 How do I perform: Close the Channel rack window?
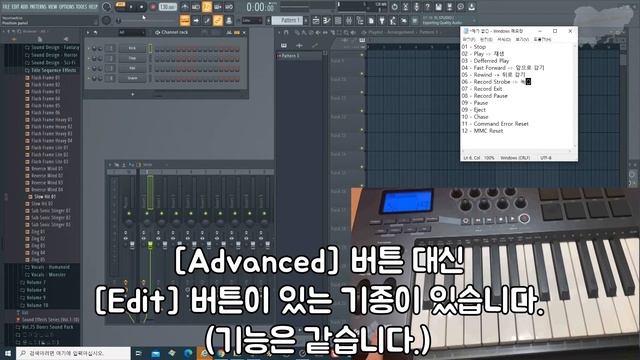244,32
